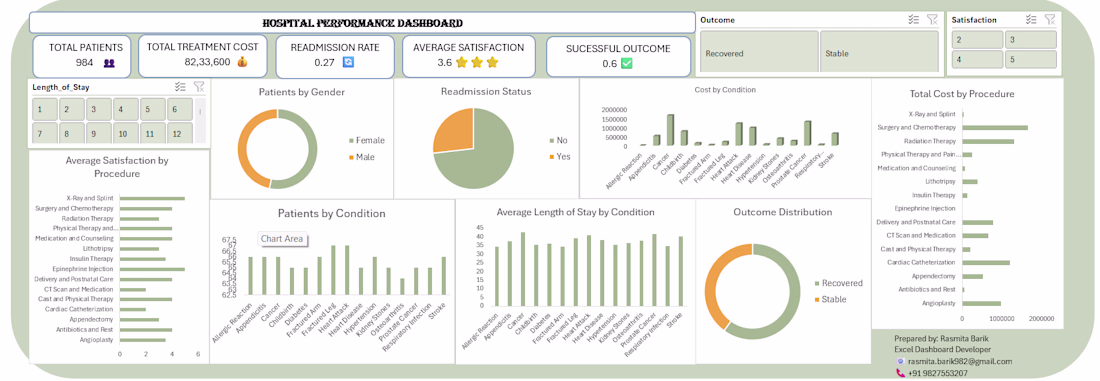Choose length of stay 9 slicer button
1100x381 pixels.
click(98, 133)
